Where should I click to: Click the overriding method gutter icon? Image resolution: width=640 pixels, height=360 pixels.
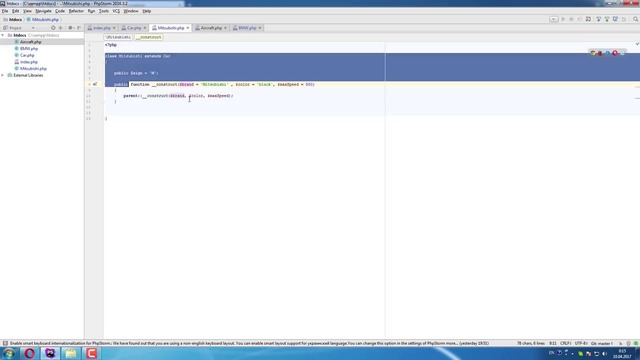(95, 84)
